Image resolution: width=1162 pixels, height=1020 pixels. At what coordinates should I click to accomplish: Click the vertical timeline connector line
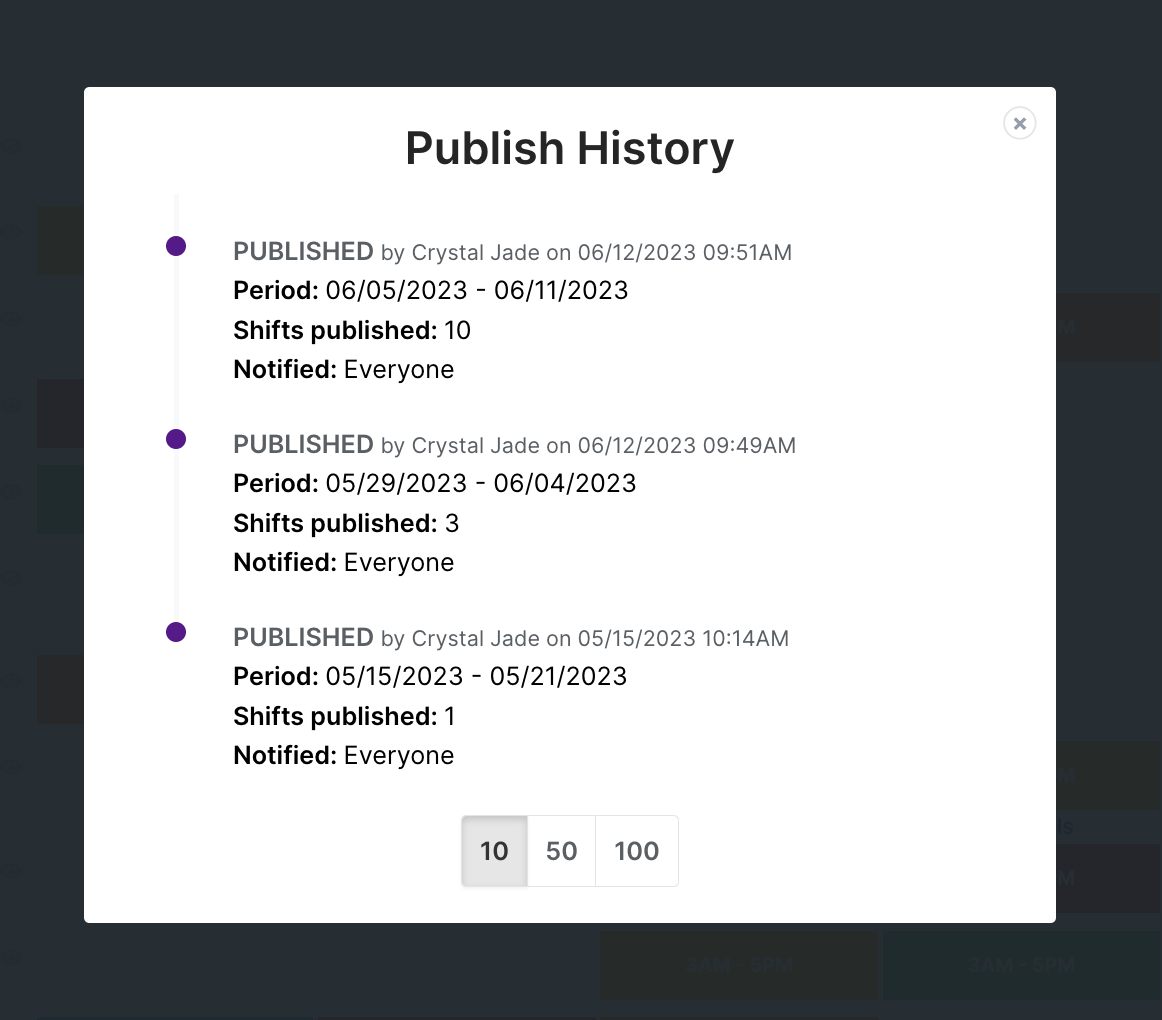click(177, 340)
